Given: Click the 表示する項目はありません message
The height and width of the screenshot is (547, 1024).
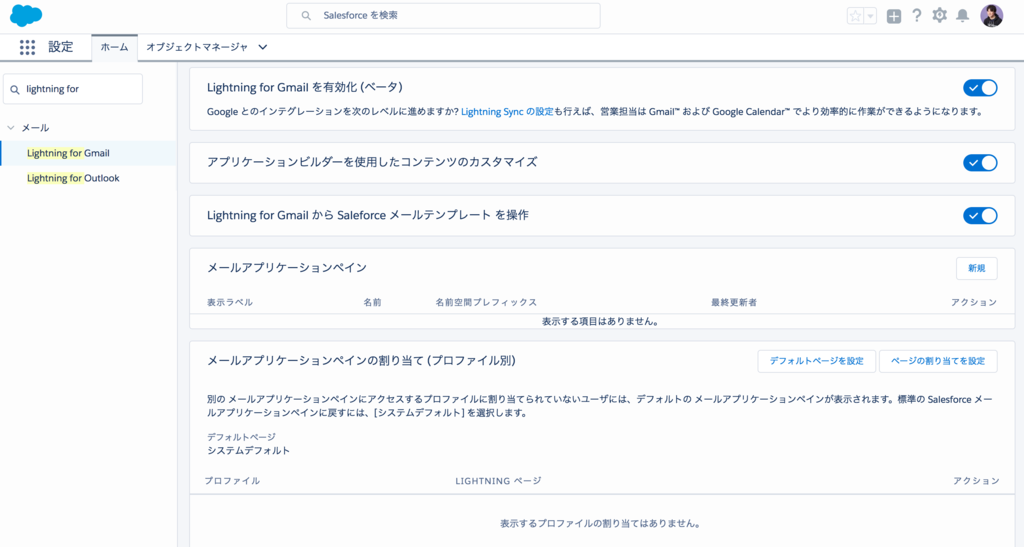Looking at the screenshot, I should 600,321.
